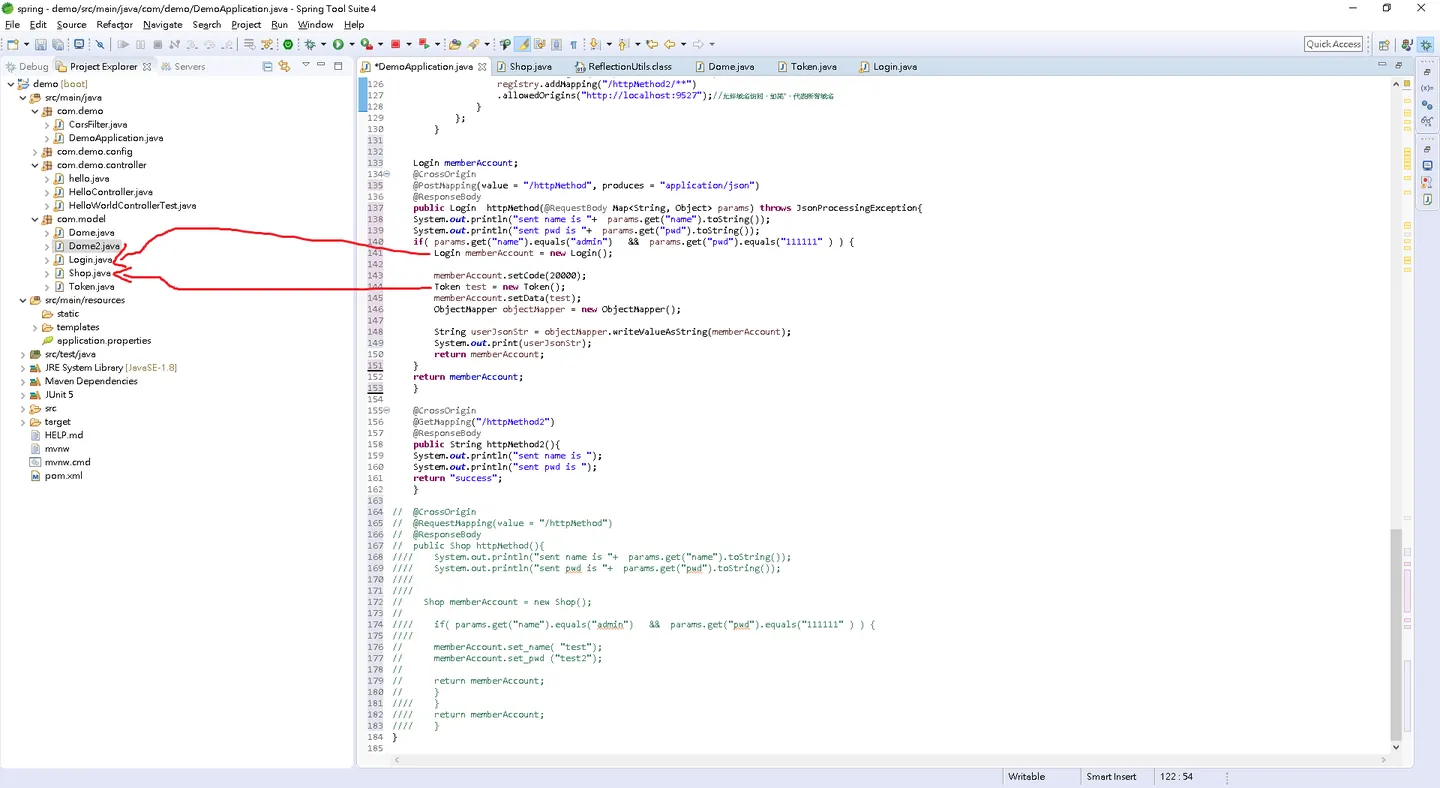Select Login.java in Project Explorer
The image size is (1440, 788).
click(90, 260)
